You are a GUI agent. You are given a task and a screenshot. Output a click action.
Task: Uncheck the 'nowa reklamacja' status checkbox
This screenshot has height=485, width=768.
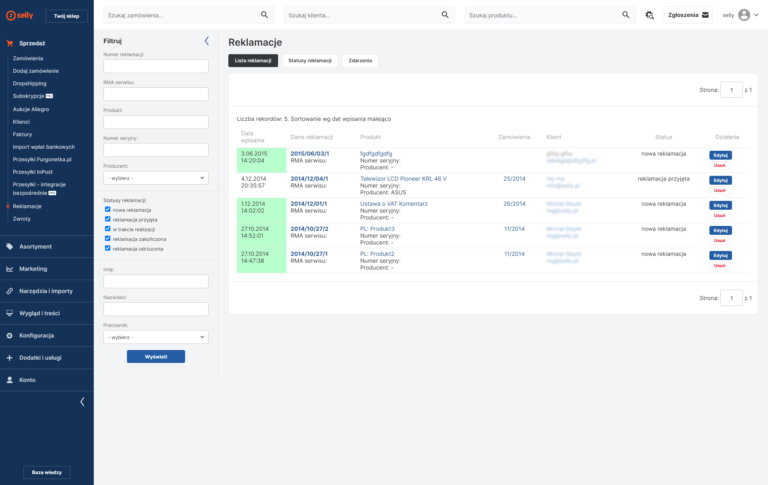point(107,210)
